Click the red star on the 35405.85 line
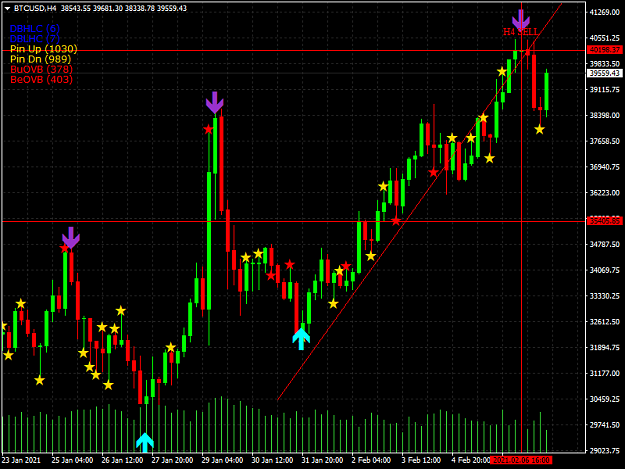This screenshot has width=625, height=469. [395, 221]
